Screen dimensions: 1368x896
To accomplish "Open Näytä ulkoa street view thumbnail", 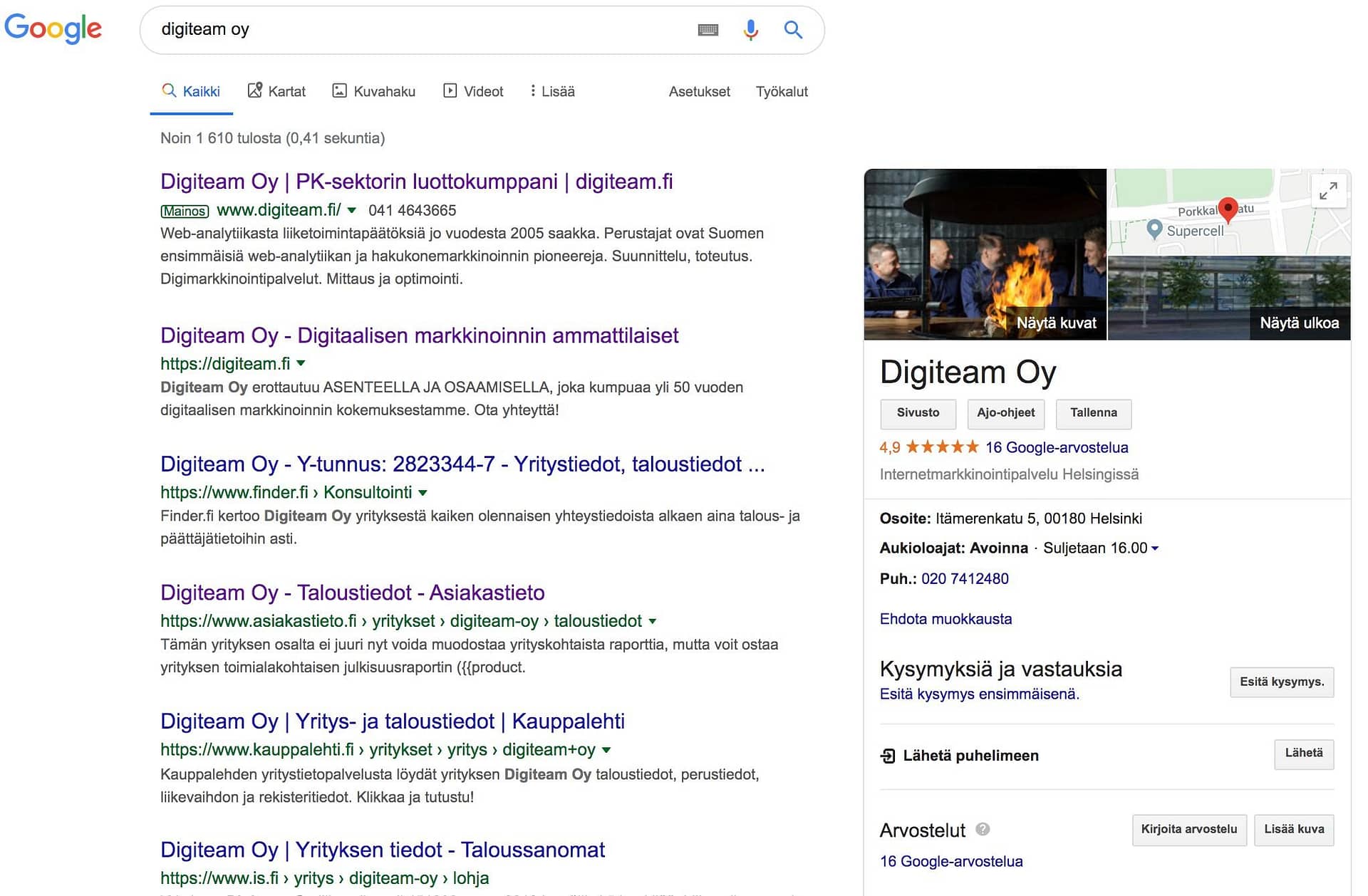I will pos(1229,298).
